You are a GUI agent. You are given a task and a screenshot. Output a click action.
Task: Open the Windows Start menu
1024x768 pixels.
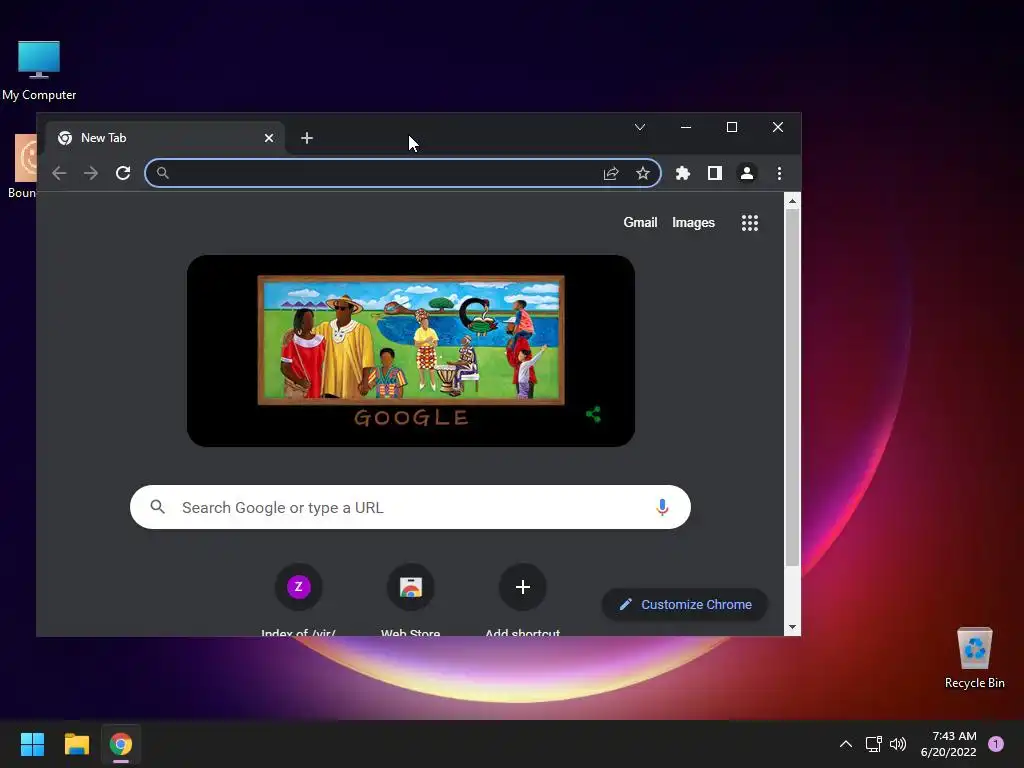(32, 744)
